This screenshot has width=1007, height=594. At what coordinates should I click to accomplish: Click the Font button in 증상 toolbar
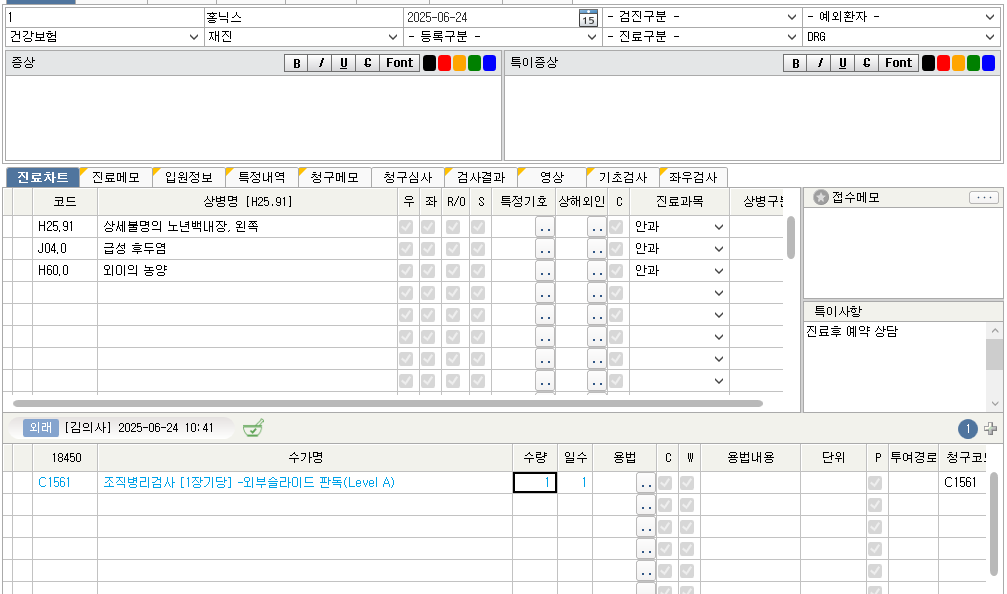(399, 63)
